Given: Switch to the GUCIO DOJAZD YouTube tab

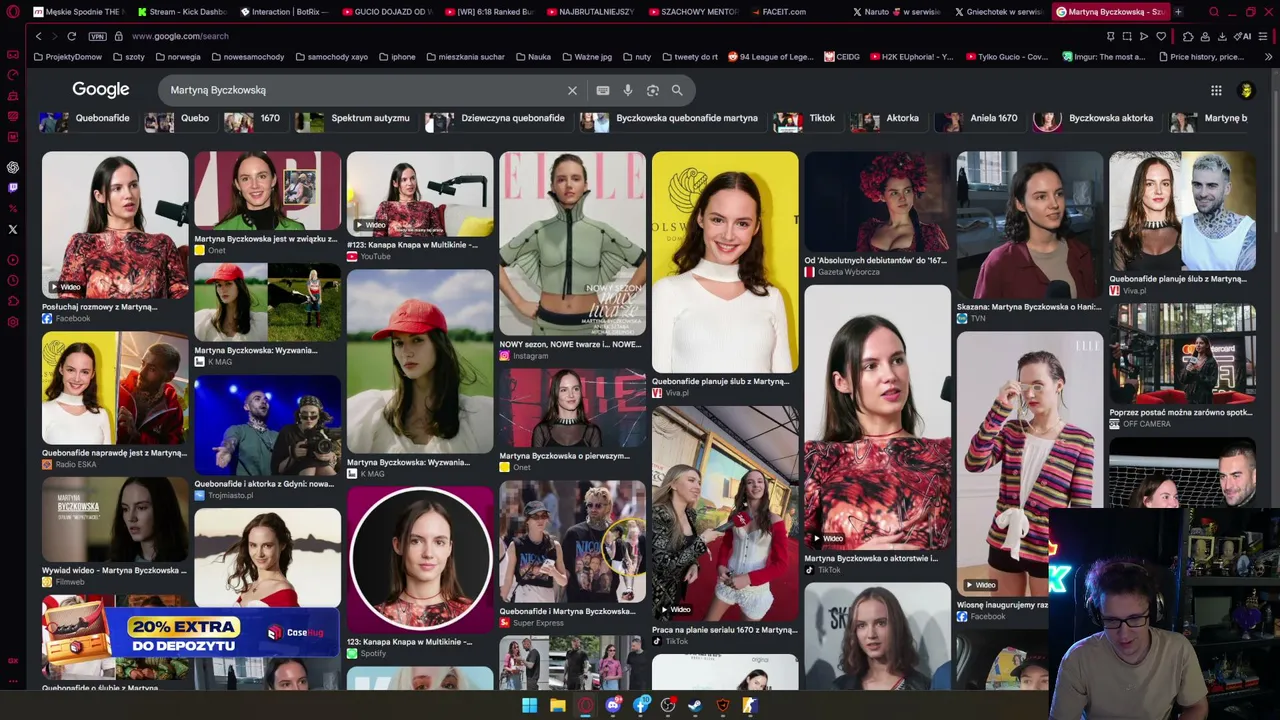Looking at the screenshot, I should coord(387,12).
